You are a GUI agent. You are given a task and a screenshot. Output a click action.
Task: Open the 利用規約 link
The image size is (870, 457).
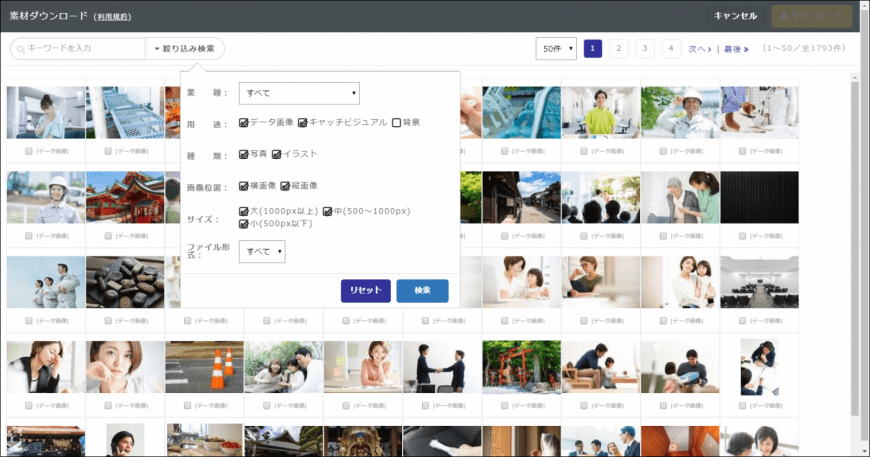pyautogui.click(x=113, y=17)
